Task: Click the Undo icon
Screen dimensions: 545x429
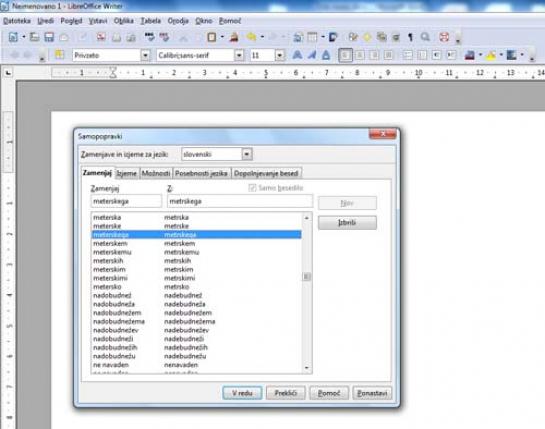Action: coord(251,37)
